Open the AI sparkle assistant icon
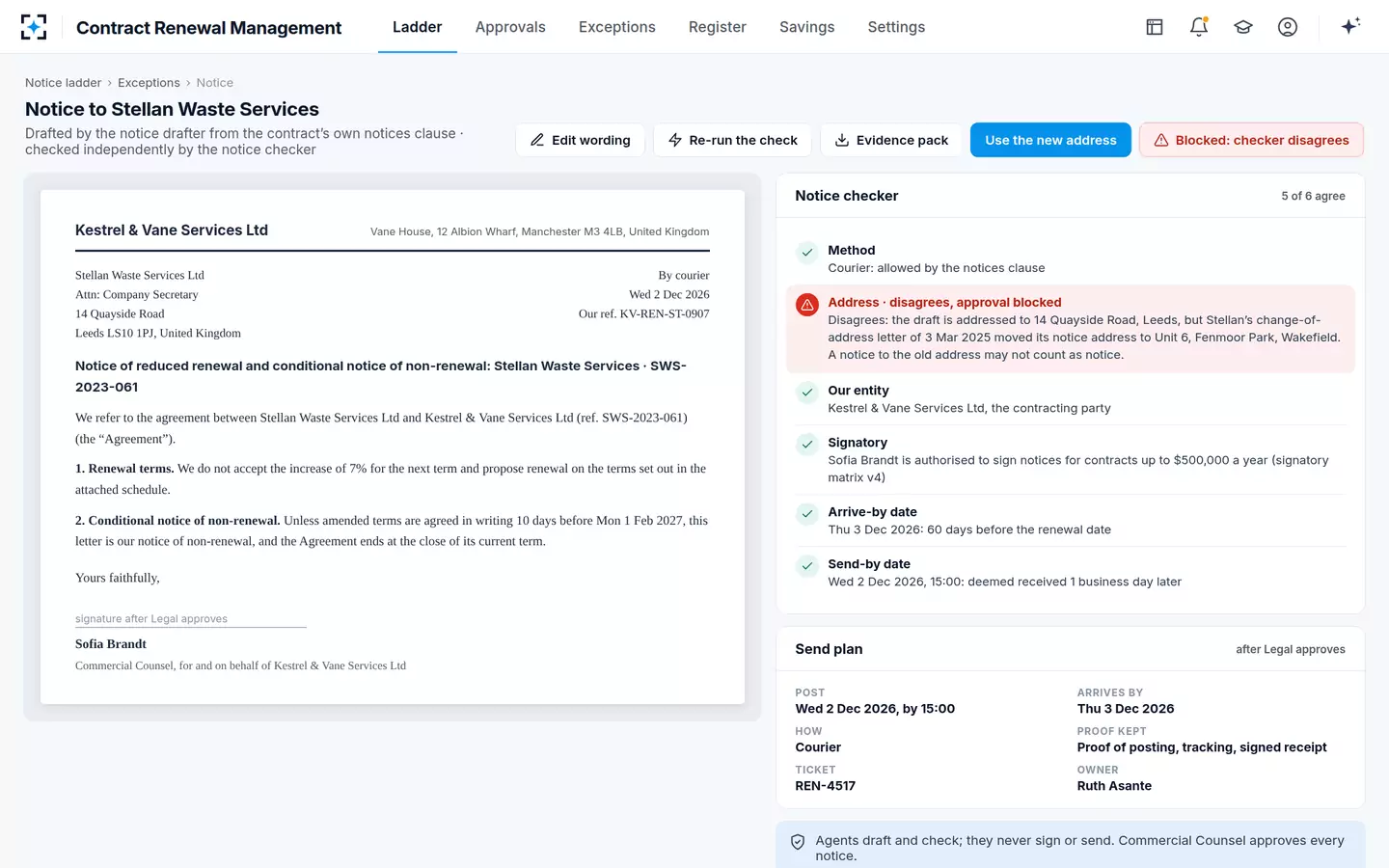 point(1350,26)
